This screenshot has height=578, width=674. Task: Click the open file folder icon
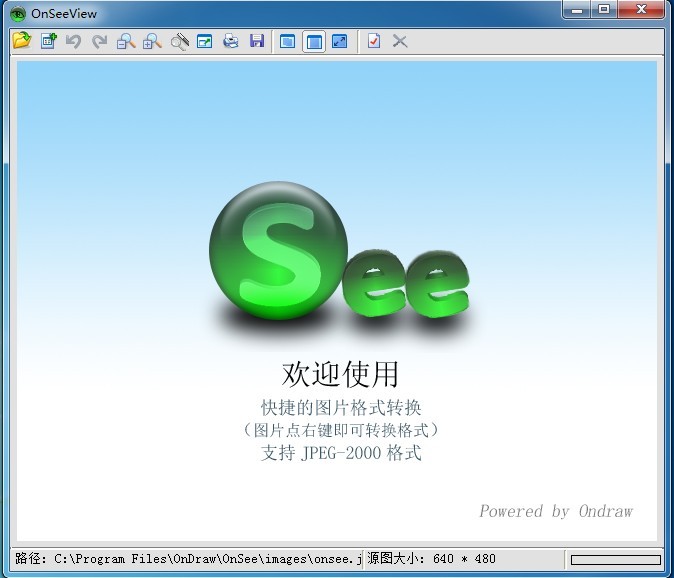click(22, 41)
